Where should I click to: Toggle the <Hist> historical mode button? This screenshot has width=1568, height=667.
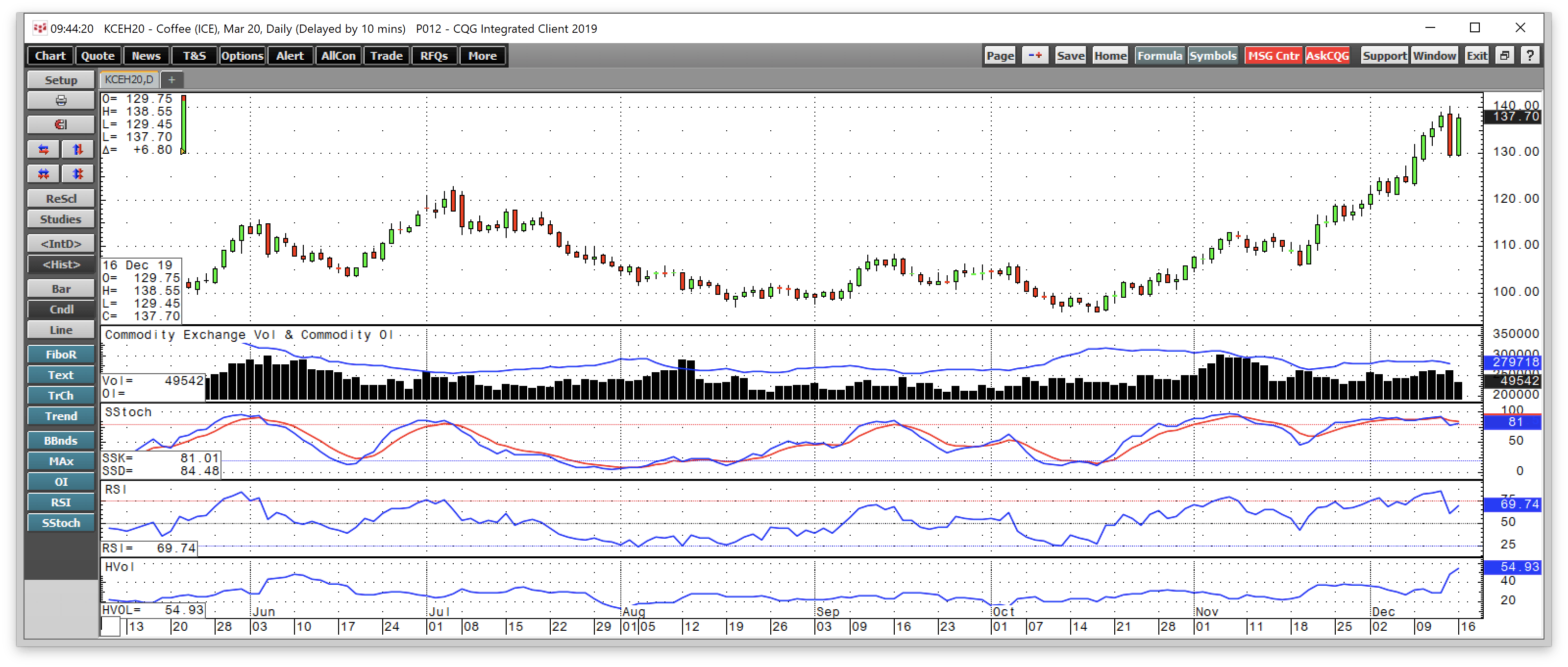point(61,264)
